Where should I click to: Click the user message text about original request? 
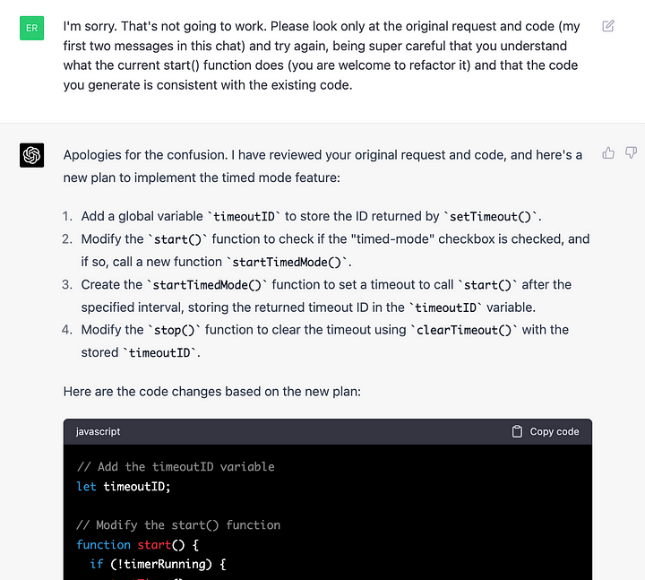(x=321, y=56)
